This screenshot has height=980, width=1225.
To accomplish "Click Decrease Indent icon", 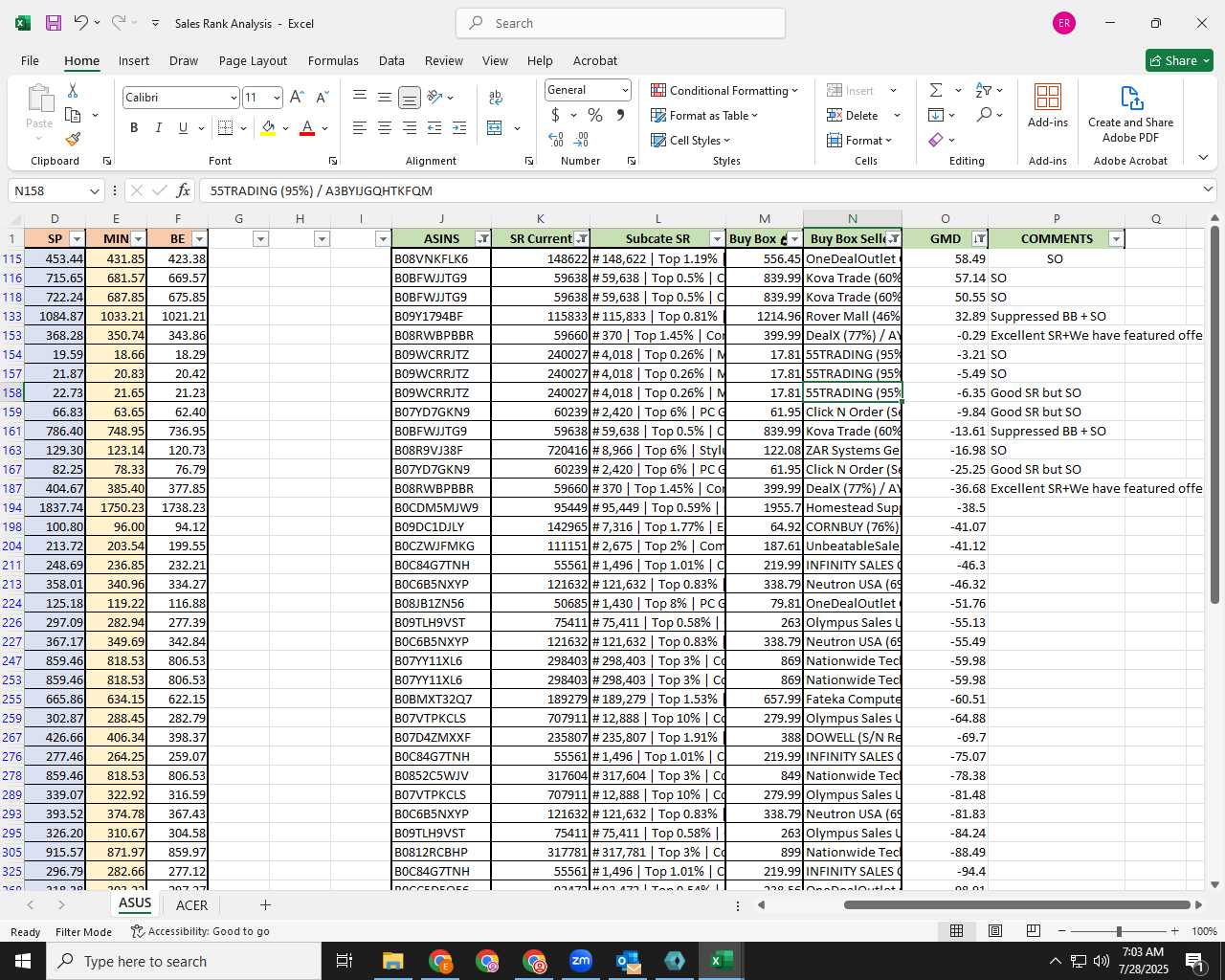I will click(x=434, y=128).
